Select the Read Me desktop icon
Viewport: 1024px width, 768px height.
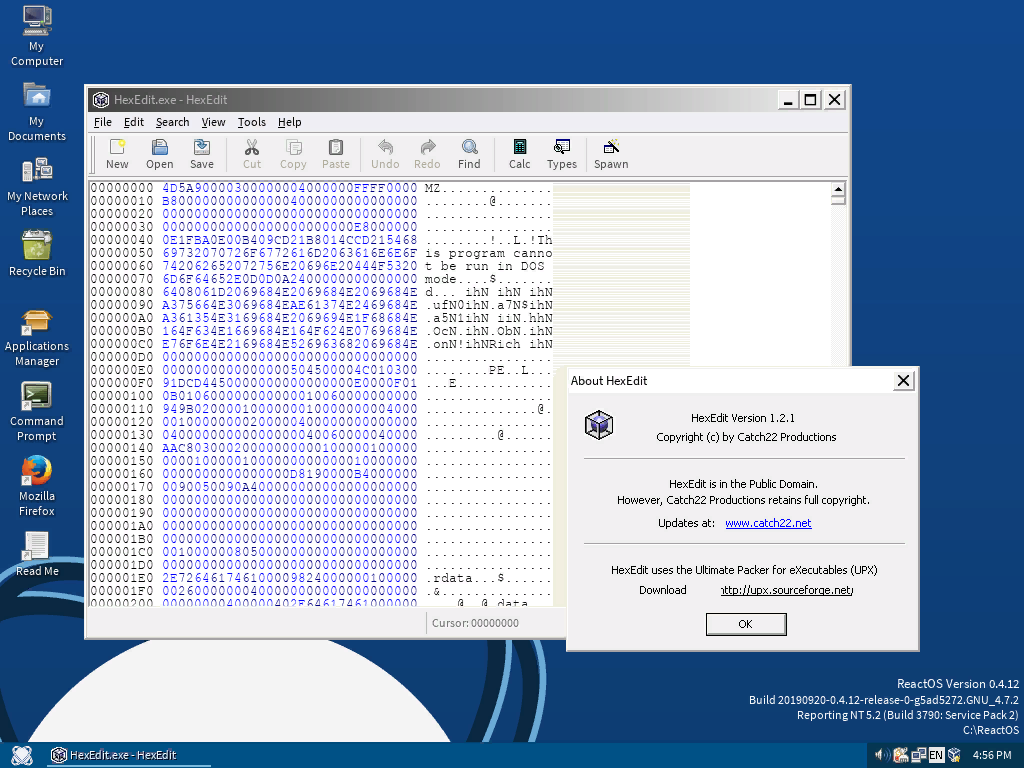[37, 554]
